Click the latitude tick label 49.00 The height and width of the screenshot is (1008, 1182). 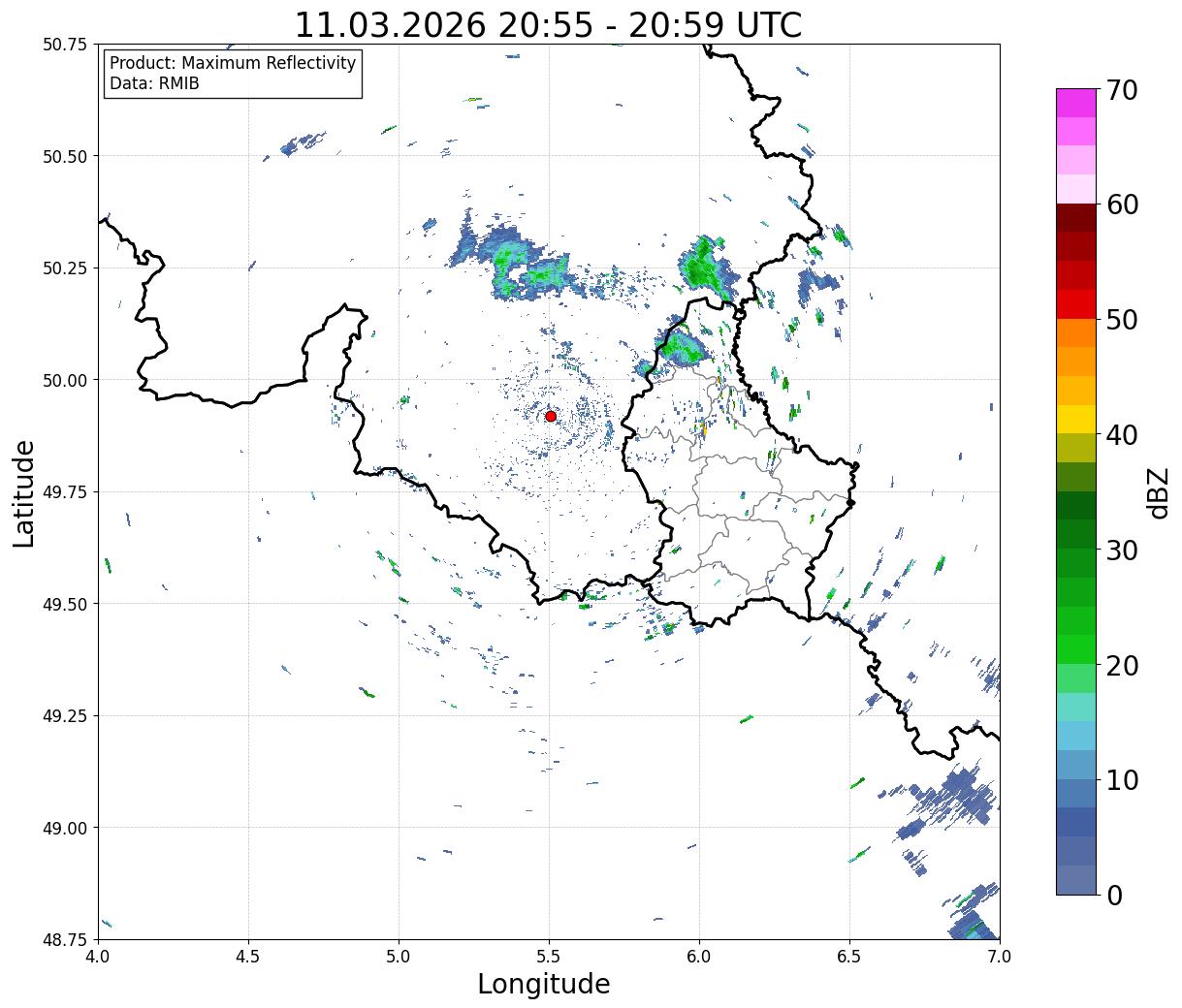64,828
